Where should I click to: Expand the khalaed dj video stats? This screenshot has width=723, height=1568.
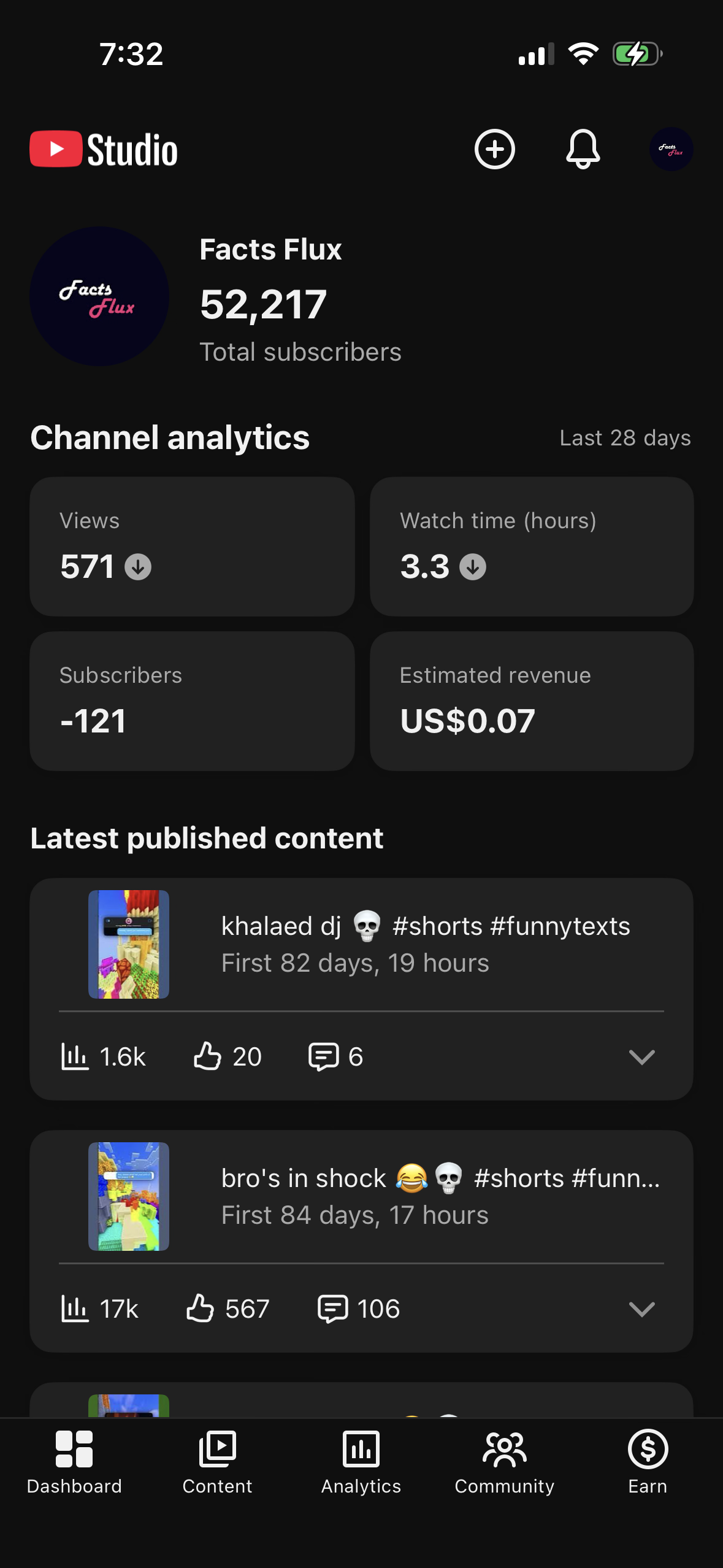coord(641,1056)
